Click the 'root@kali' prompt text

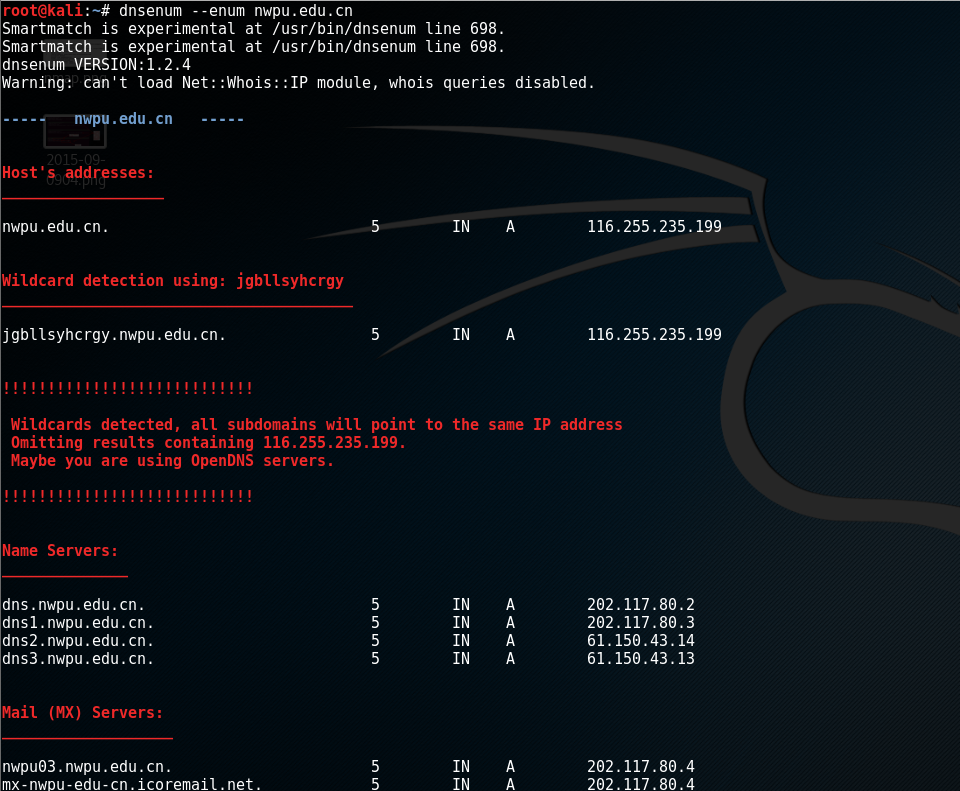42,11
